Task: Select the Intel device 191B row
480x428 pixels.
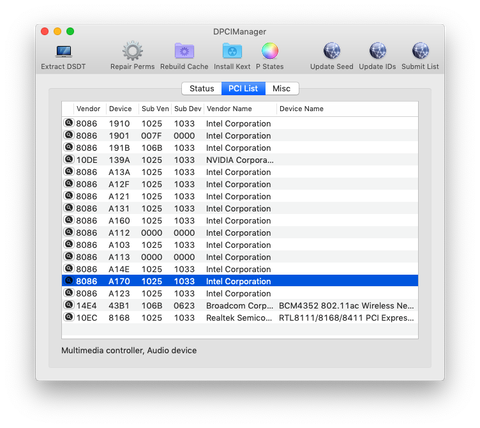Action: [240, 148]
